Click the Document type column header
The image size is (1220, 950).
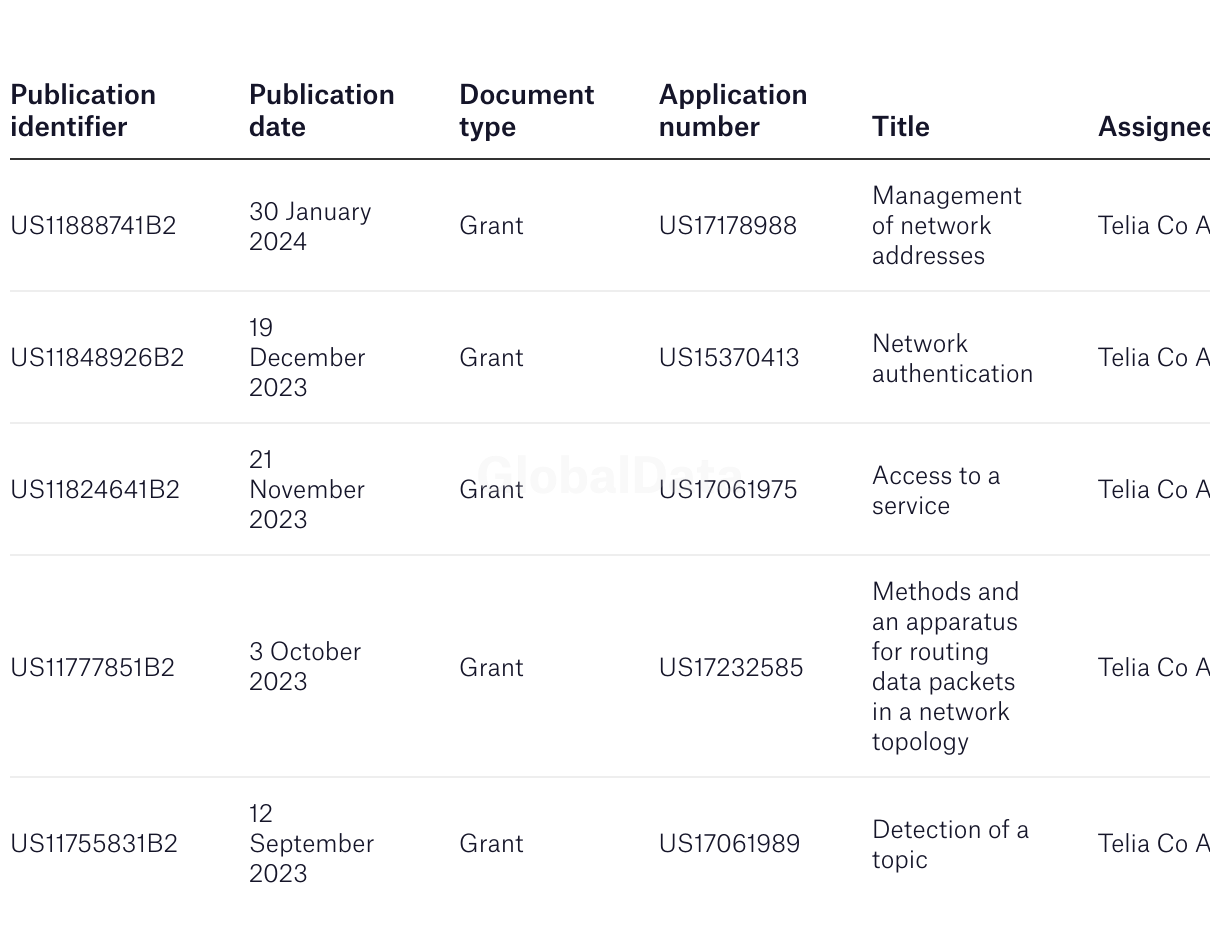[526, 110]
